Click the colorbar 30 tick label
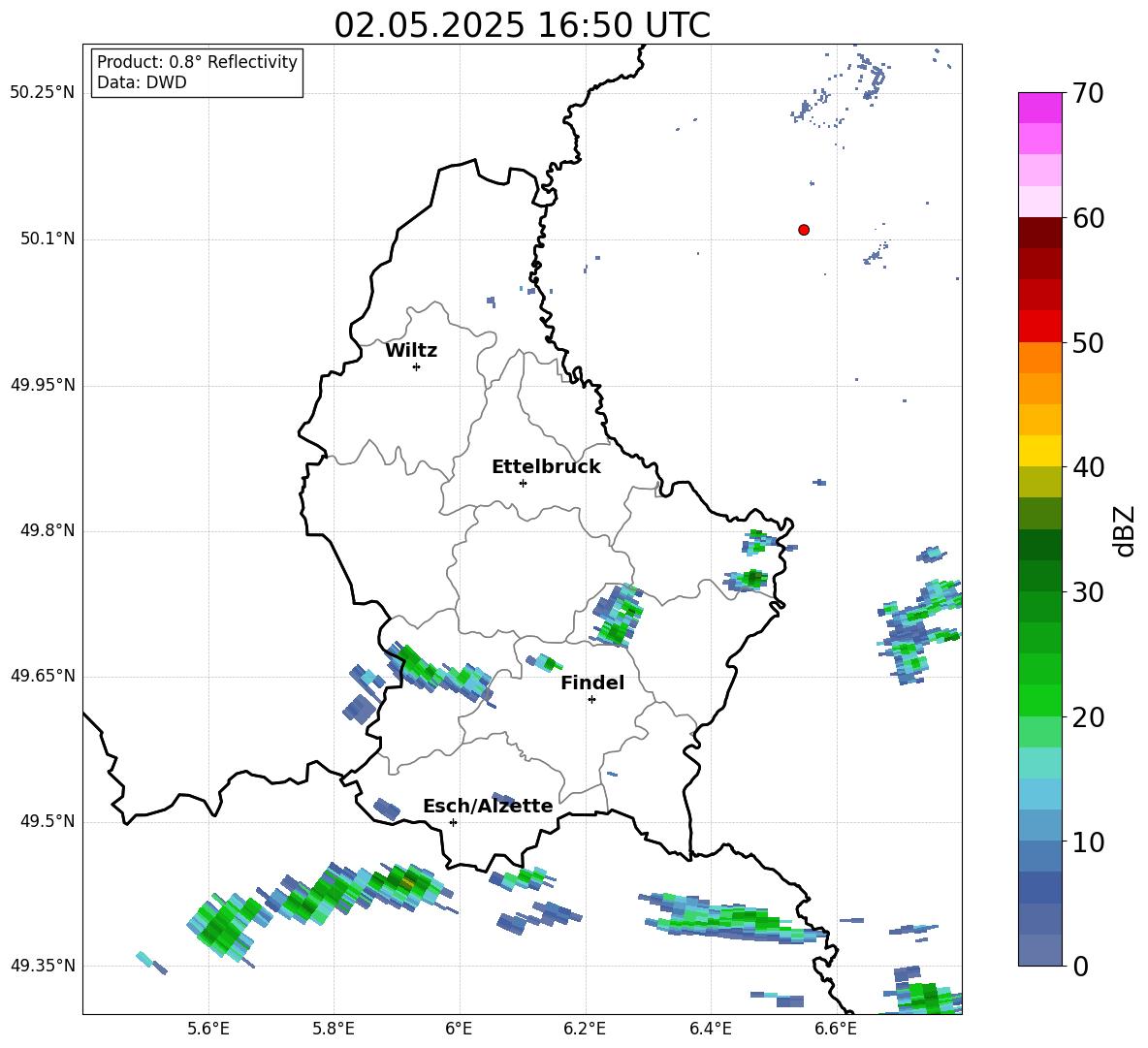1148x1048 pixels. tap(1088, 592)
